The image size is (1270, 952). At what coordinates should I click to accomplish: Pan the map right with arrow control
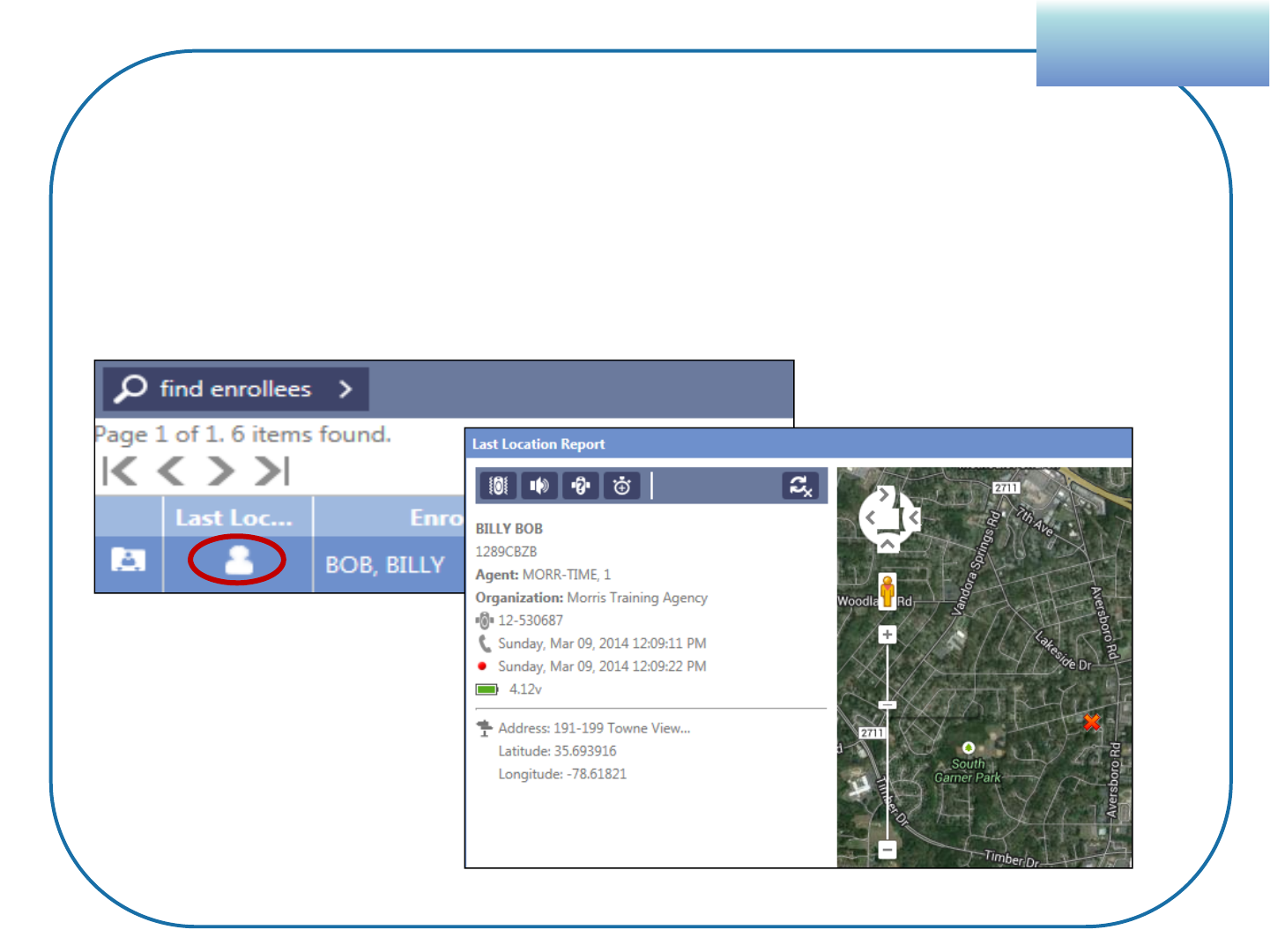pyautogui.click(x=915, y=518)
